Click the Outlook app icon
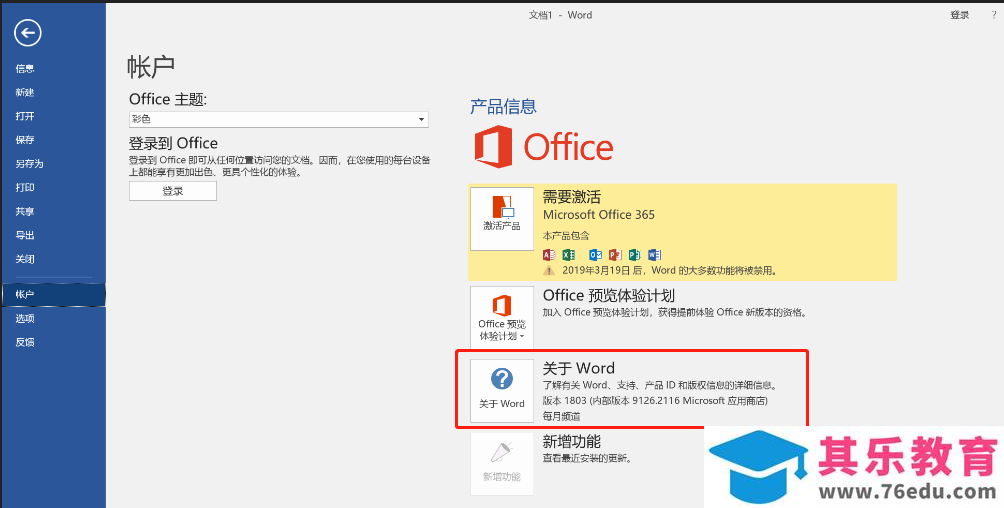The width and height of the screenshot is (1004, 508). click(x=595, y=255)
